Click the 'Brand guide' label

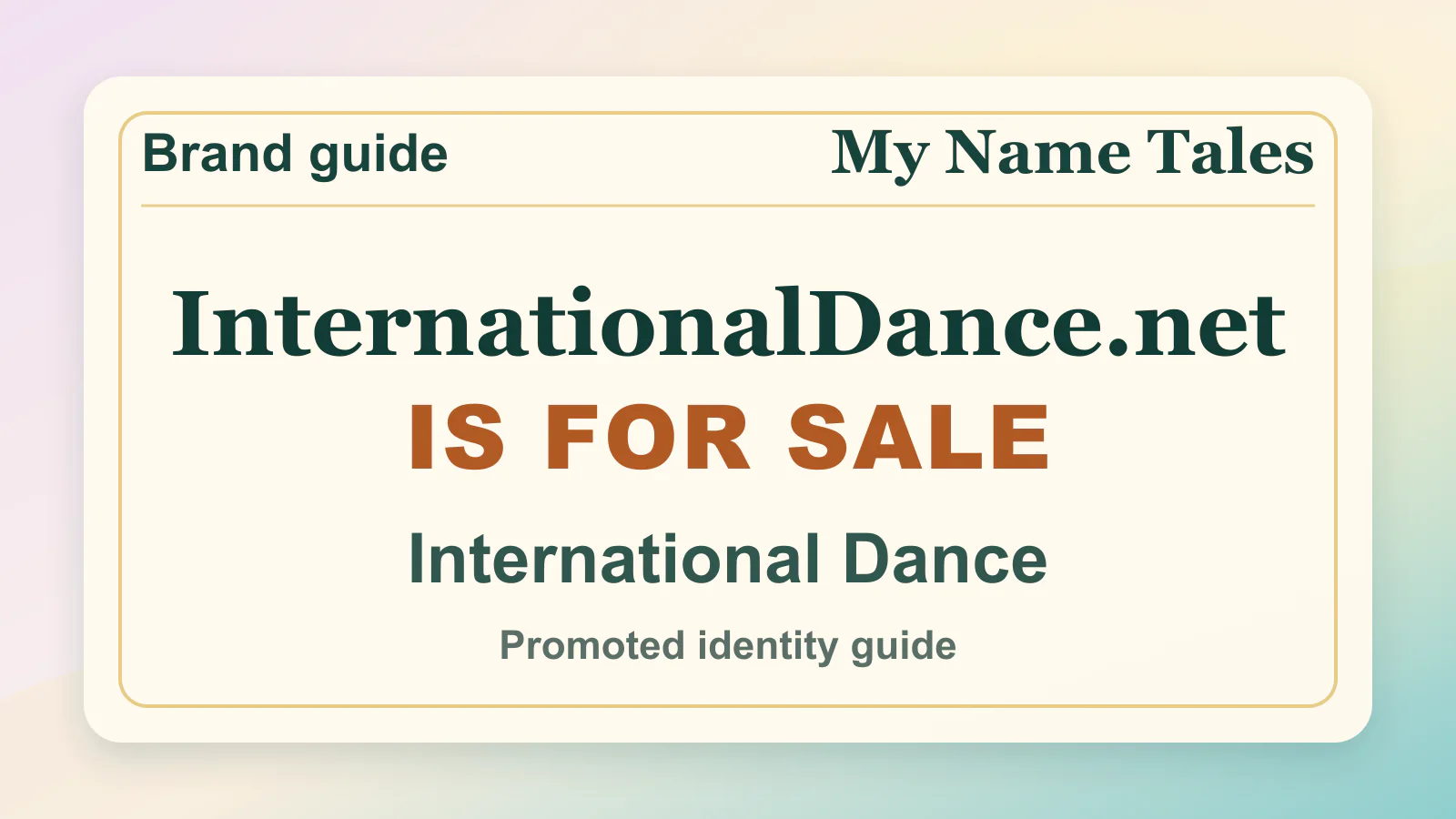295,154
